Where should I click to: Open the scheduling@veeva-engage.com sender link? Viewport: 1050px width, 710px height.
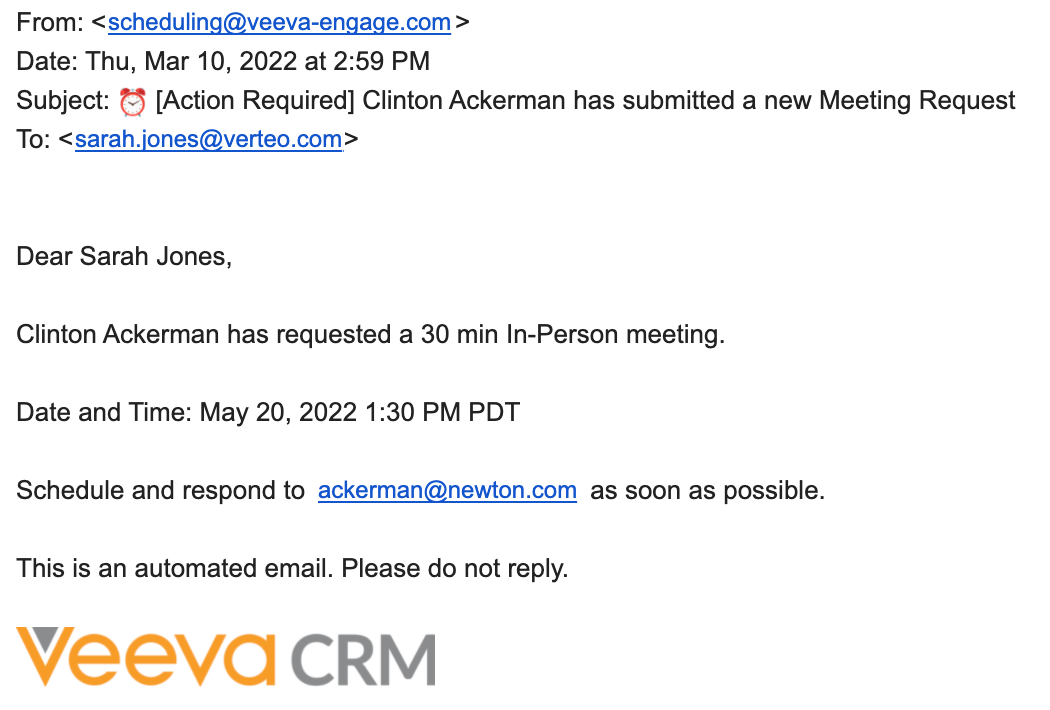pyautogui.click(x=279, y=23)
